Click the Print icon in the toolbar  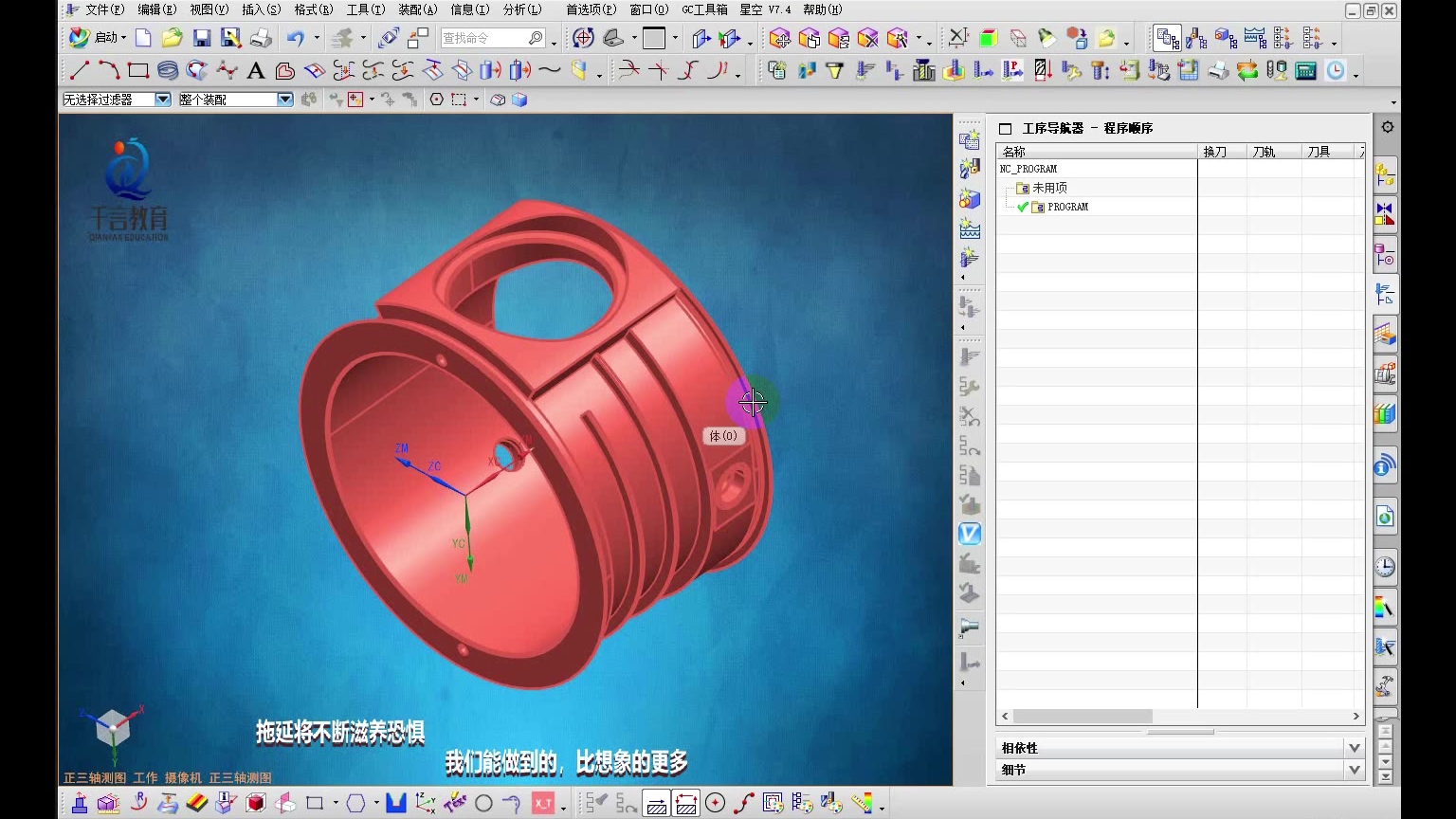point(261,38)
